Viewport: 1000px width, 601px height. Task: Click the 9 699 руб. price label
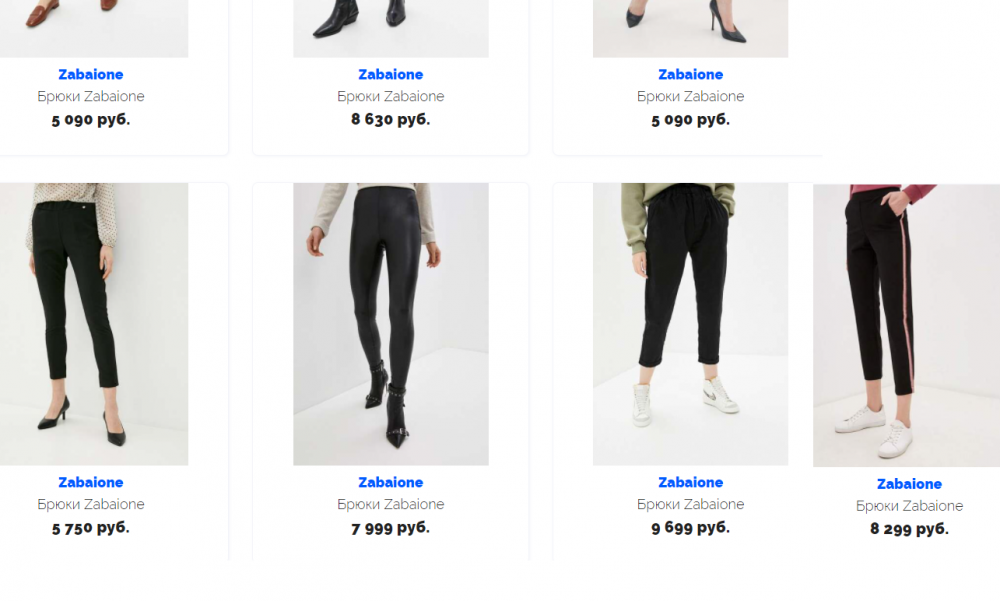(691, 528)
